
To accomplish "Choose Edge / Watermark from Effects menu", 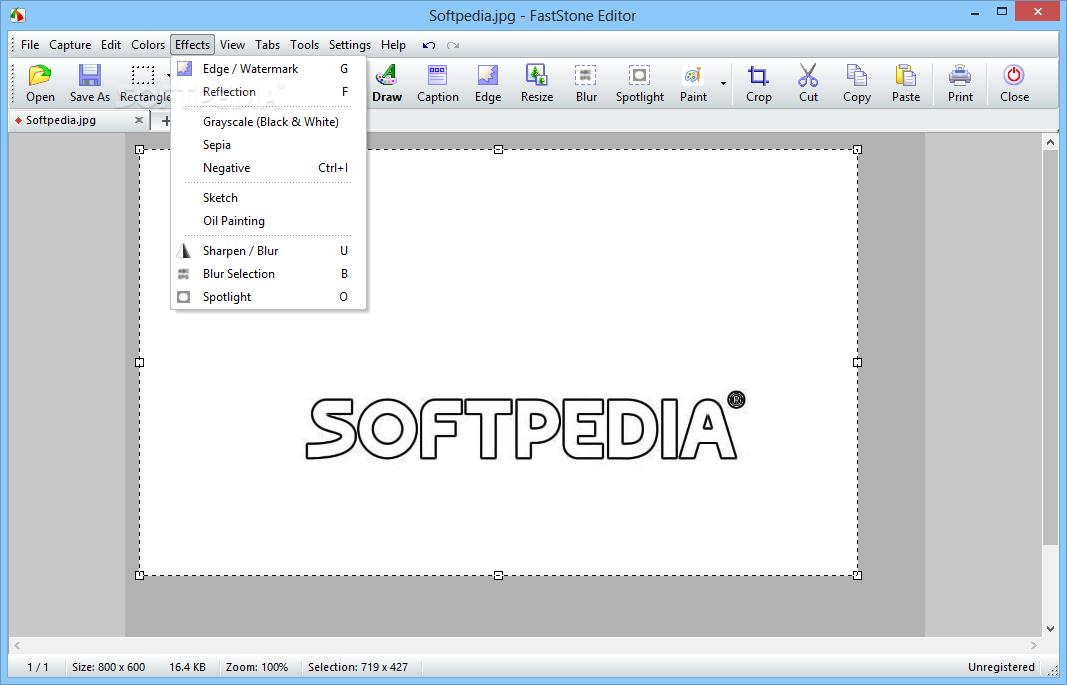I will pyautogui.click(x=268, y=69).
